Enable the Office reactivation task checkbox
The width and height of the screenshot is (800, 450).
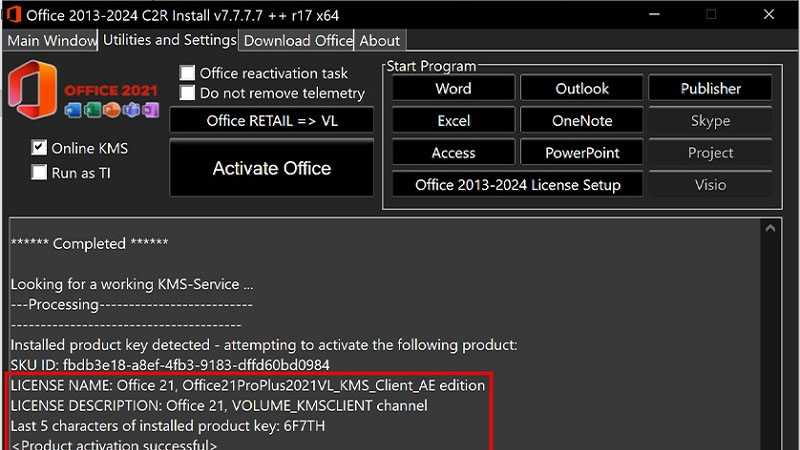(x=187, y=73)
